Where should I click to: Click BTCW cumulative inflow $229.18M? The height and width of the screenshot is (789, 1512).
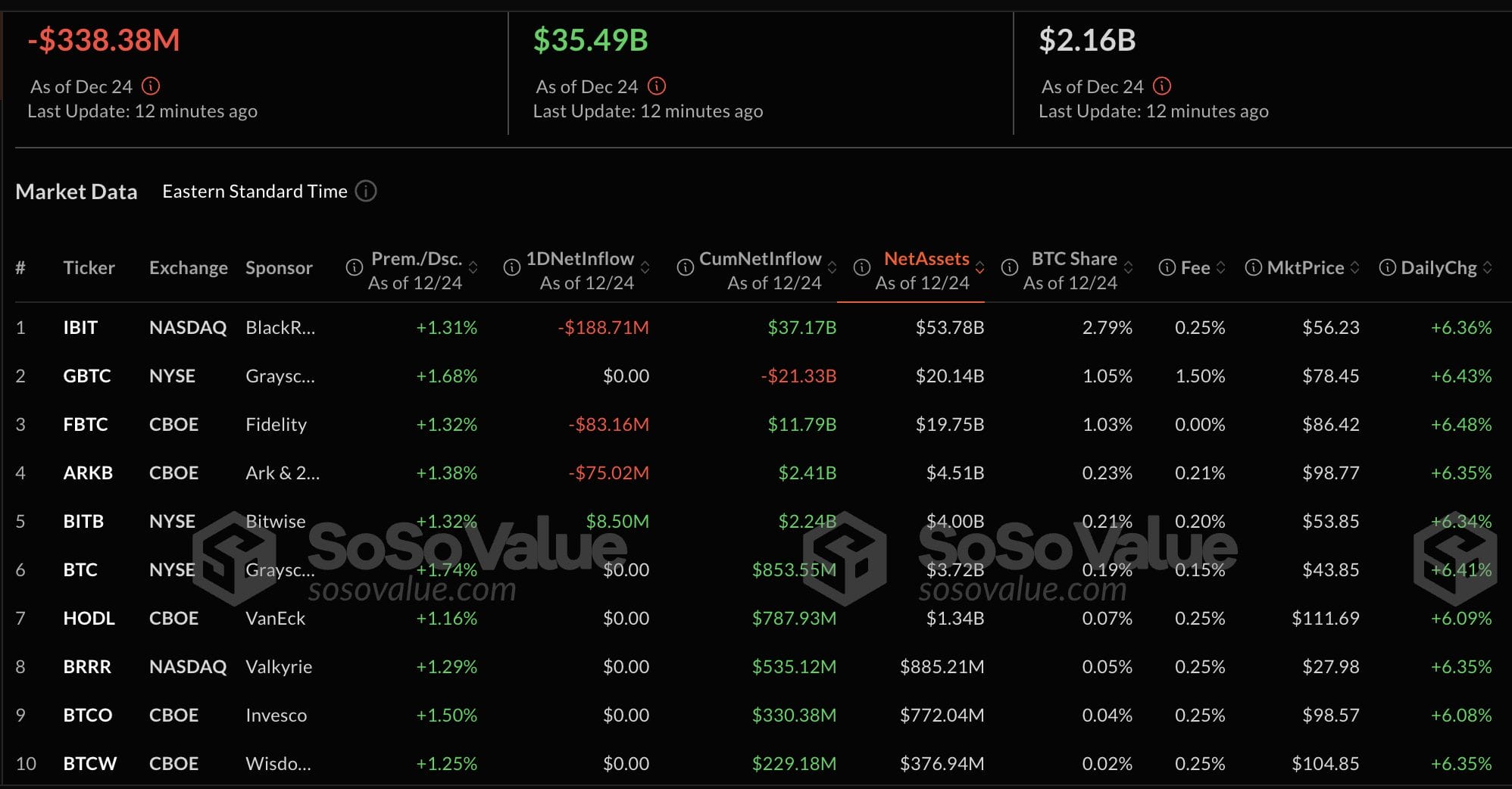pos(794,764)
